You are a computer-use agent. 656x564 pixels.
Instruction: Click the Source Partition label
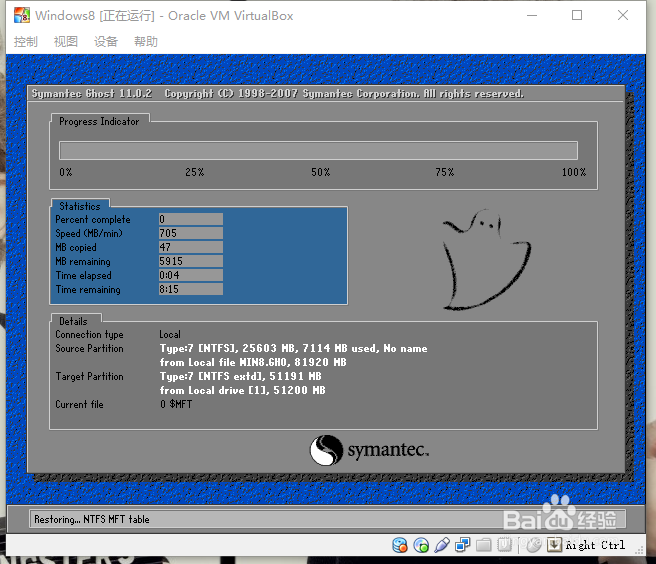tap(90, 349)
